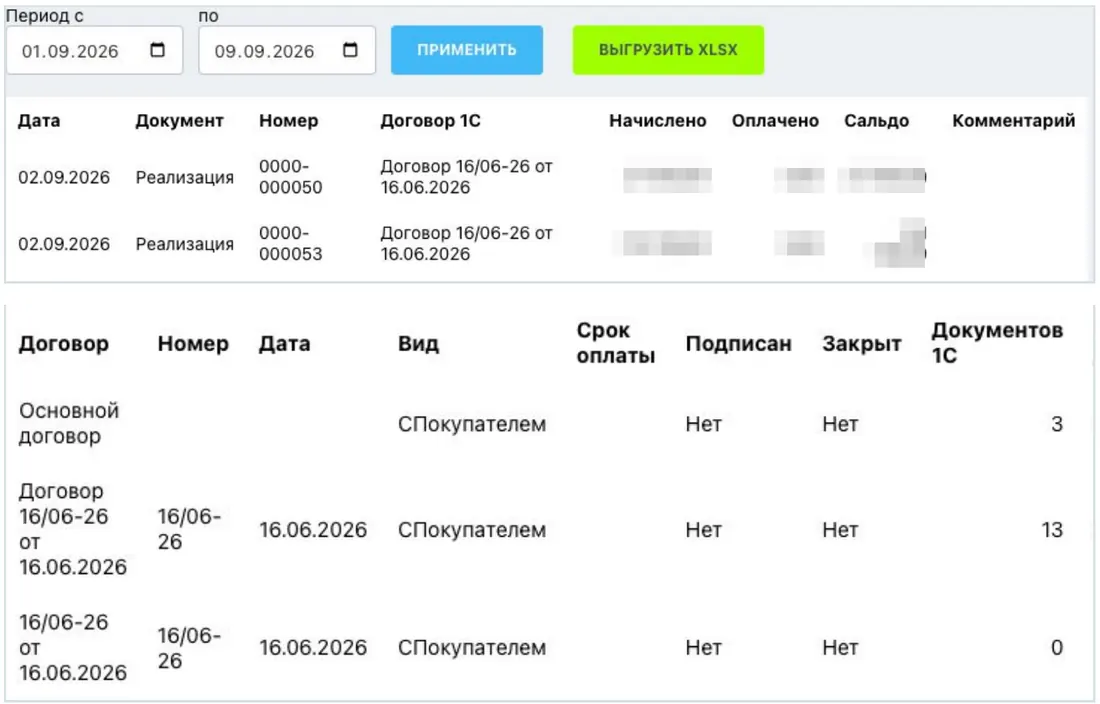Click the end date field 09.09.2026
Image resolution: width=1100 pixels, height=704 pixels.
point(287,50)
